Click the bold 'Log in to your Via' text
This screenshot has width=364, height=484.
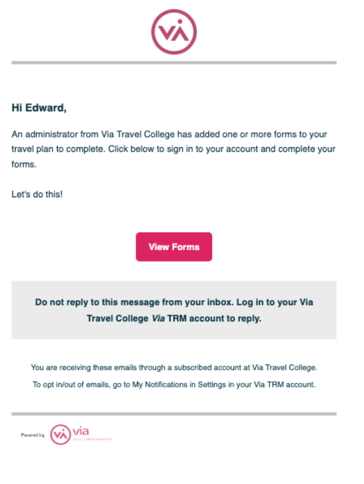pos(275,302)
